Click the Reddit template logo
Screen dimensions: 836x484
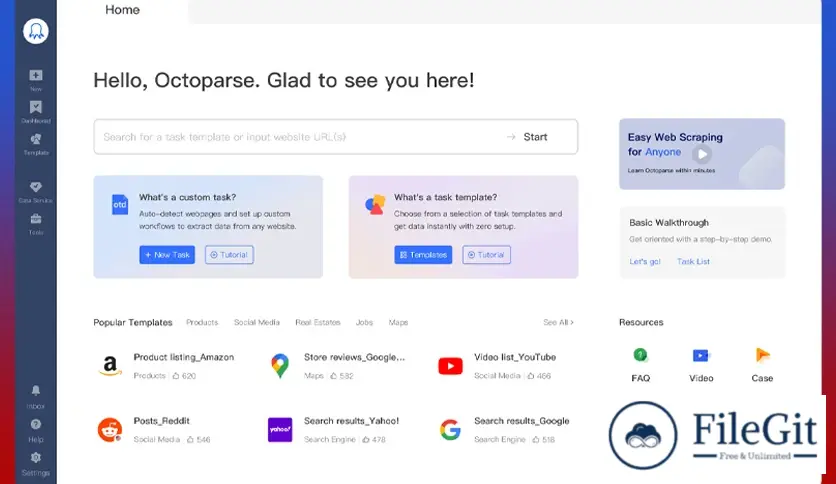pos(110,430)
